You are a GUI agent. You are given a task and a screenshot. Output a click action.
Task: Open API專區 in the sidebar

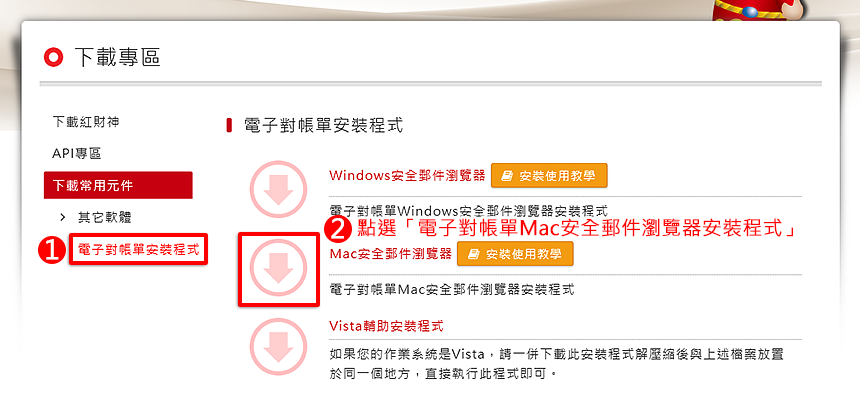tap(77, 154)
